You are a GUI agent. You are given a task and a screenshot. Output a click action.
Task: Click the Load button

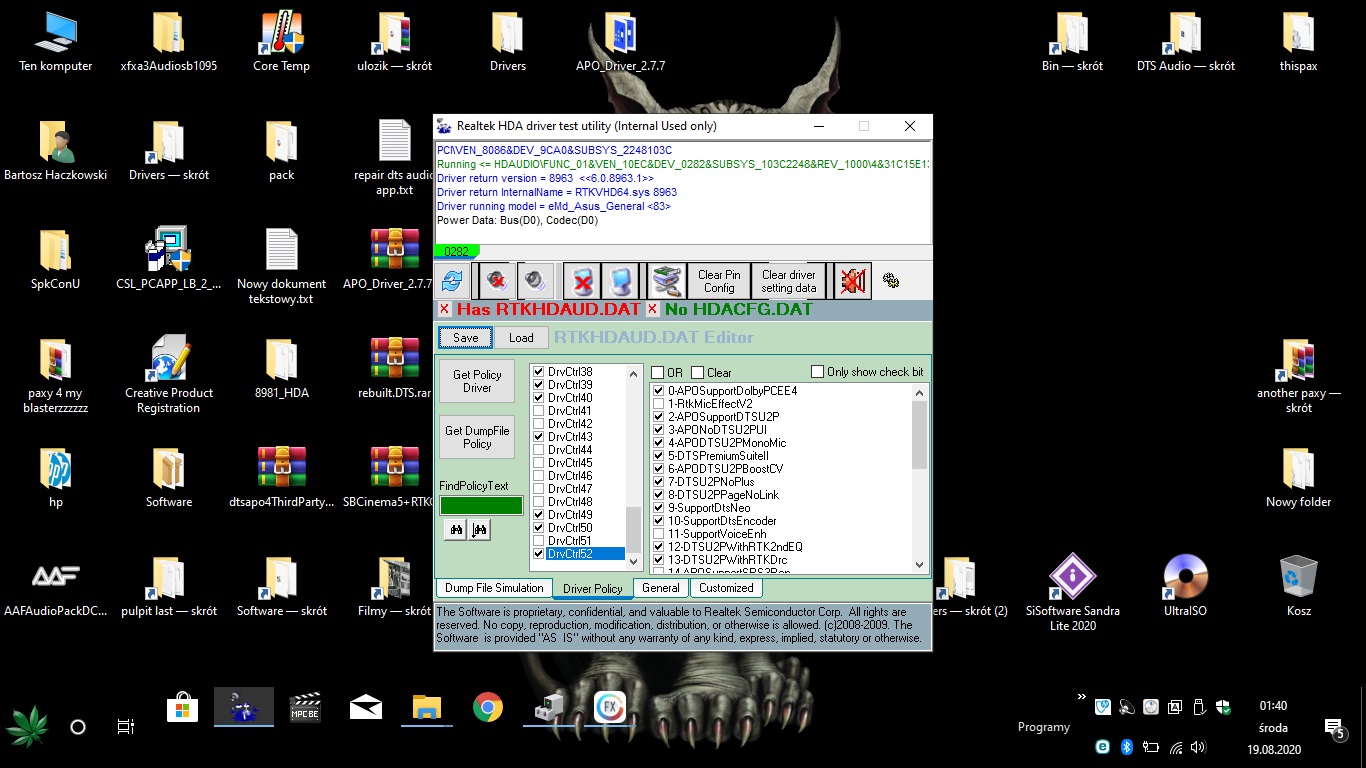point(521,338)
